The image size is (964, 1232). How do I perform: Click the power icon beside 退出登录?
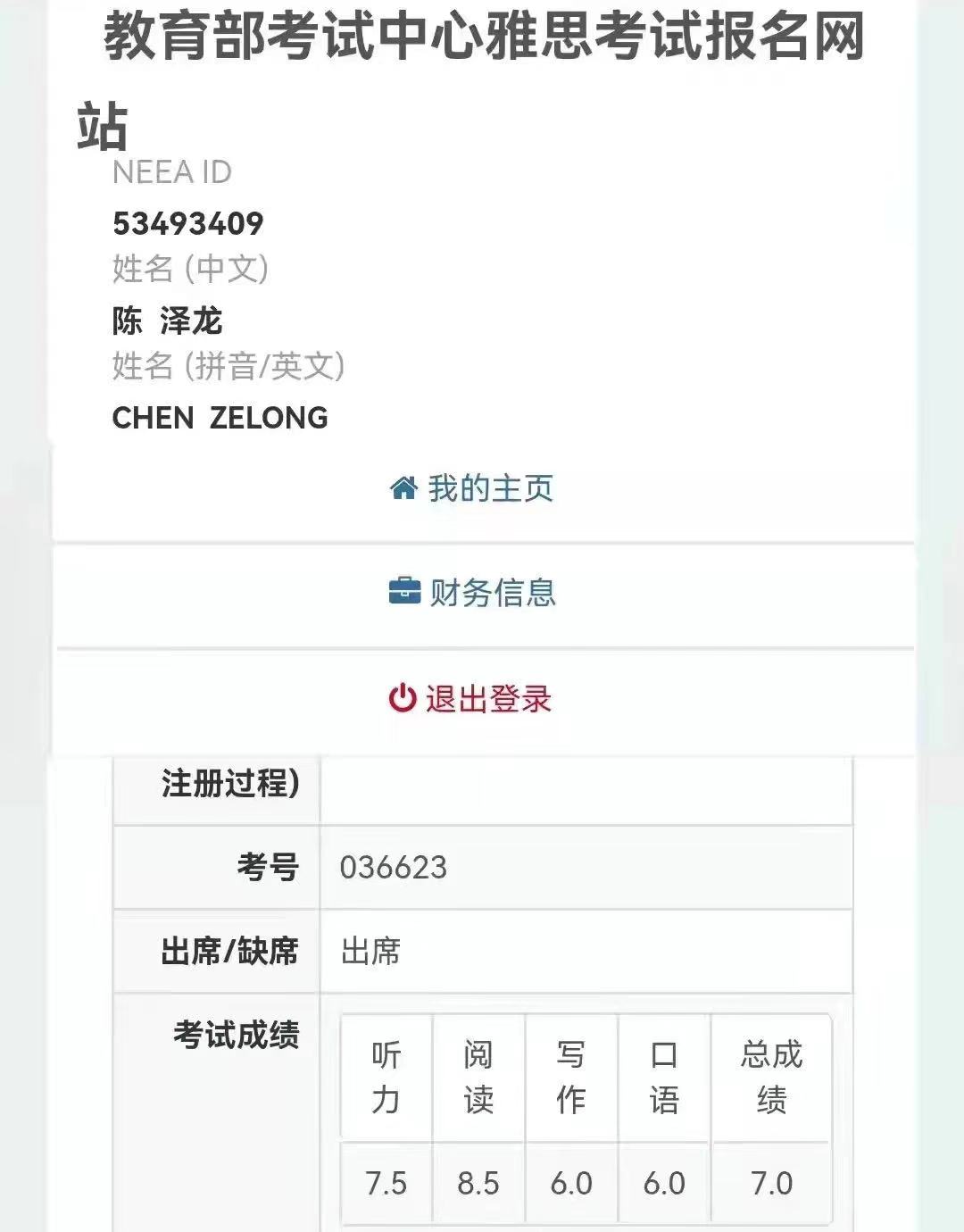coord(403,698)
